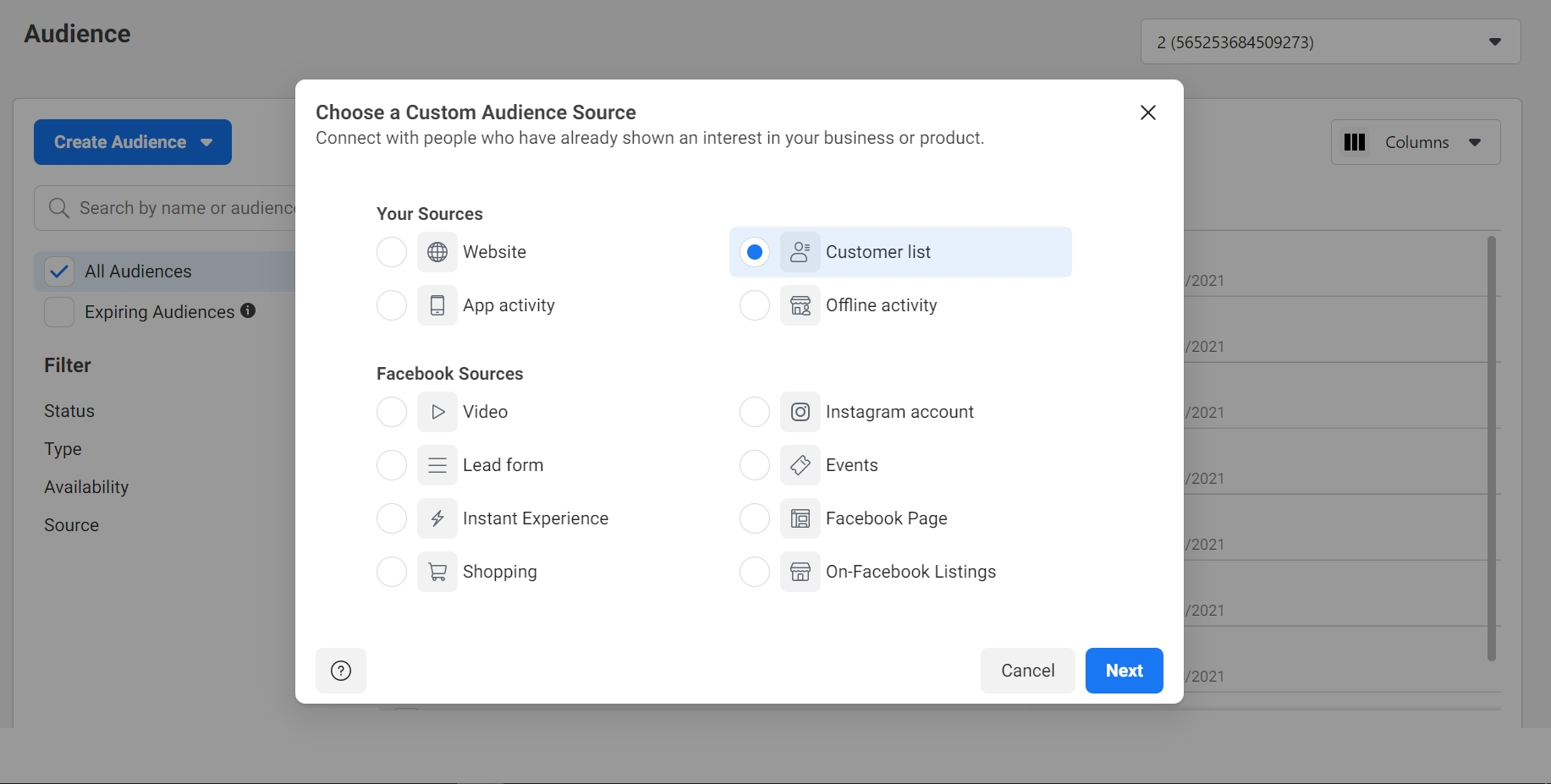Click the App activity phone icon
1551x784 pixels.
[x=437, y=305]
